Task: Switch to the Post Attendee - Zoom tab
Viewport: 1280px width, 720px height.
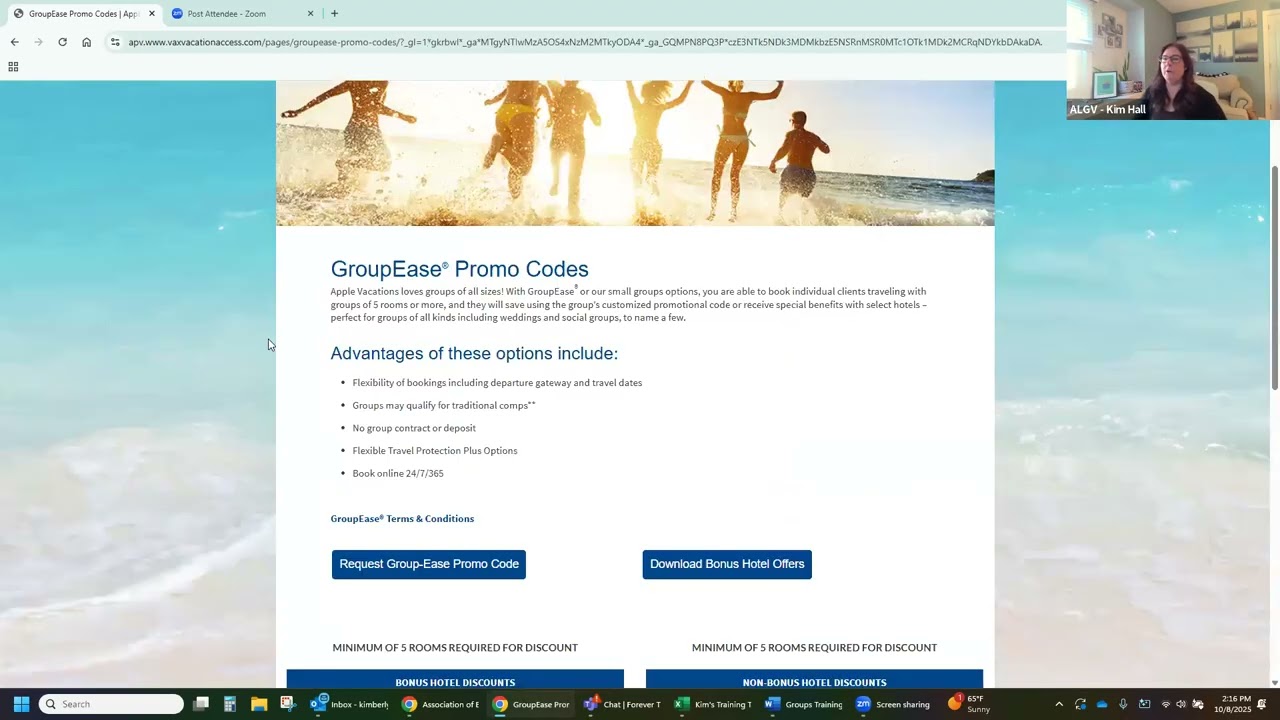Action: (241, 14)
